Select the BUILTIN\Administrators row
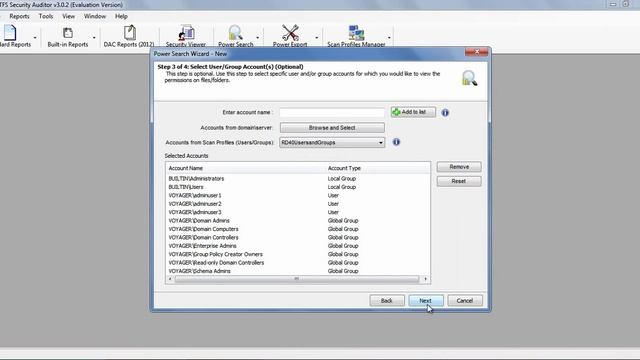The image size is (640, 360). click(x=298, y=179)
